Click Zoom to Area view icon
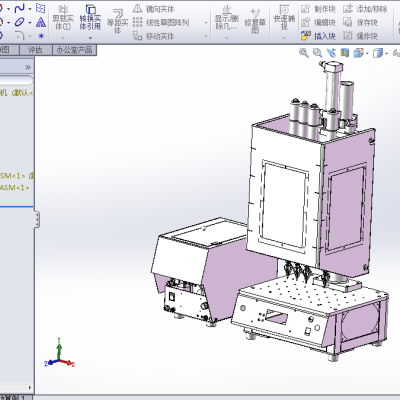 pos(318,53)
